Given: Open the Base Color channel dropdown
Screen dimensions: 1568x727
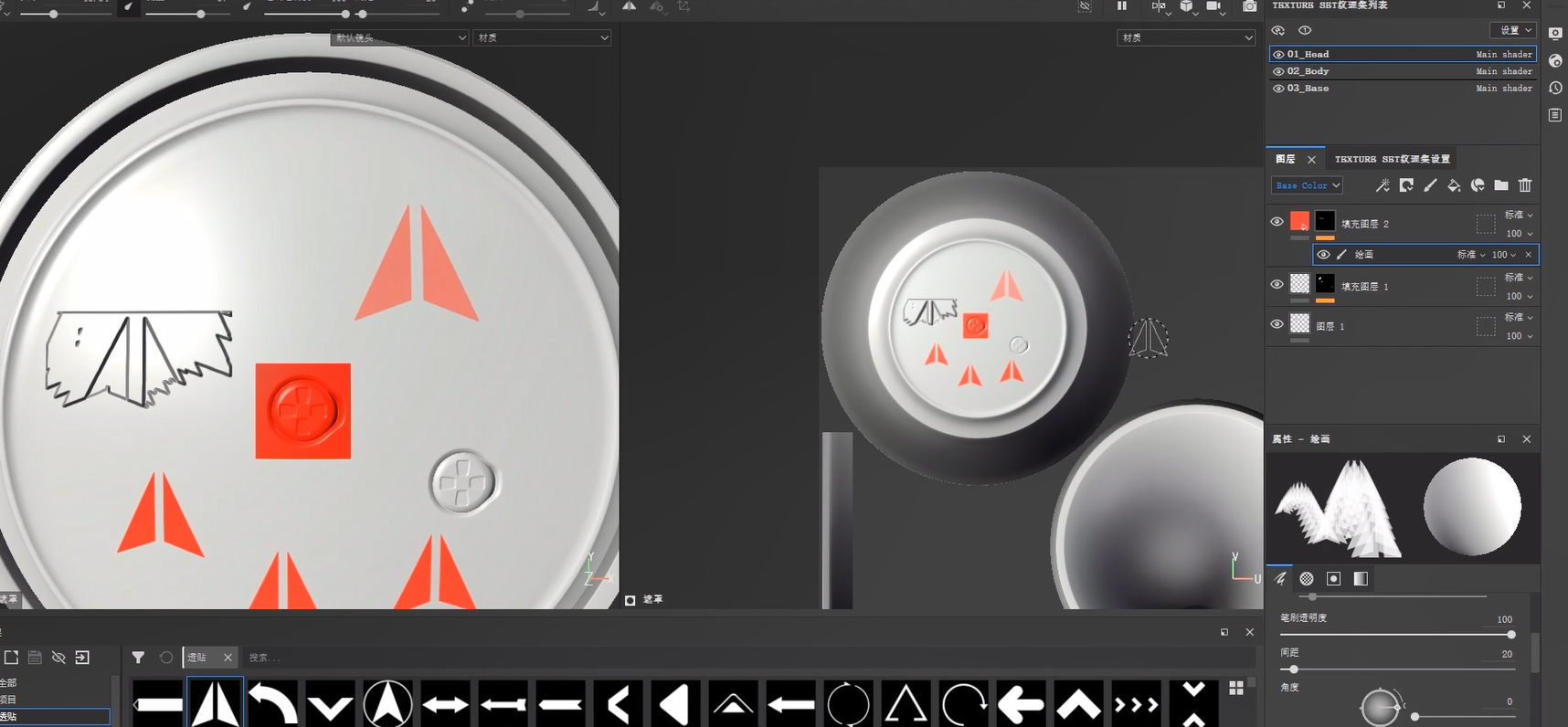Looking at the screenshot, I should (x=1307, y=185).
